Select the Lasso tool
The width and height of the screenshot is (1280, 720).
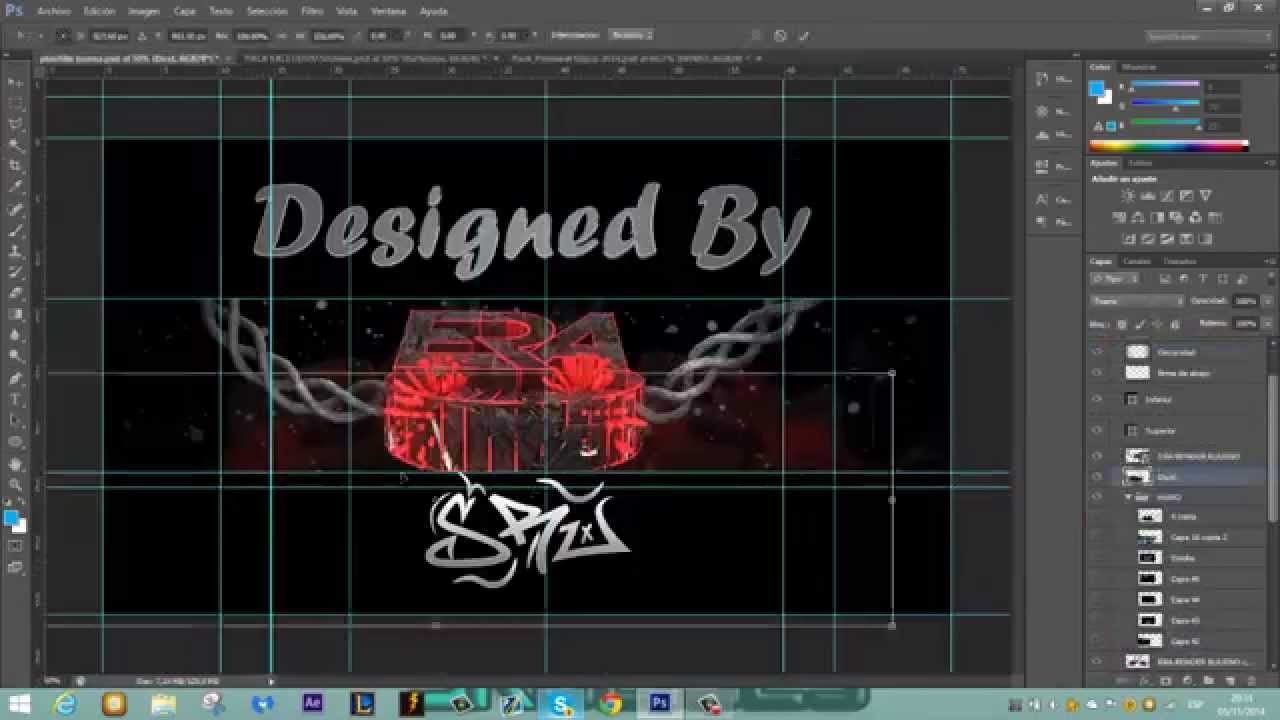pyautogui.click(x=15, y=124)
